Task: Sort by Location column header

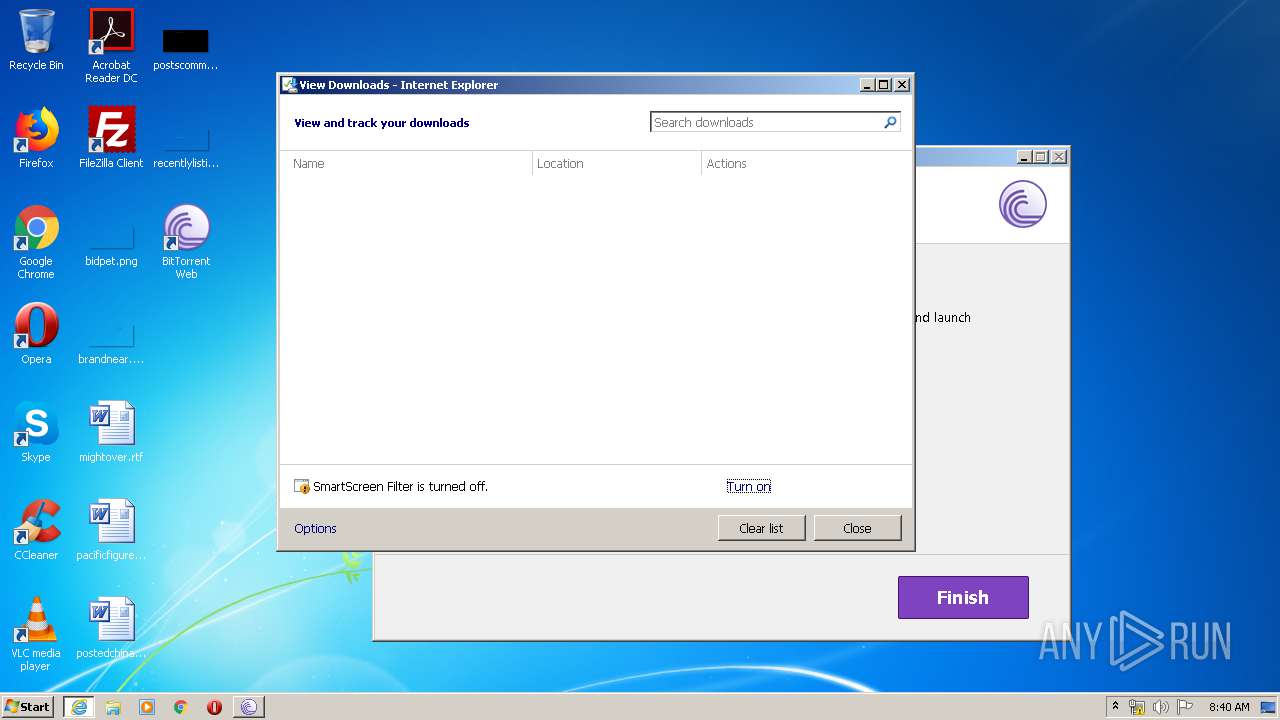Action: tap(617, 163)
